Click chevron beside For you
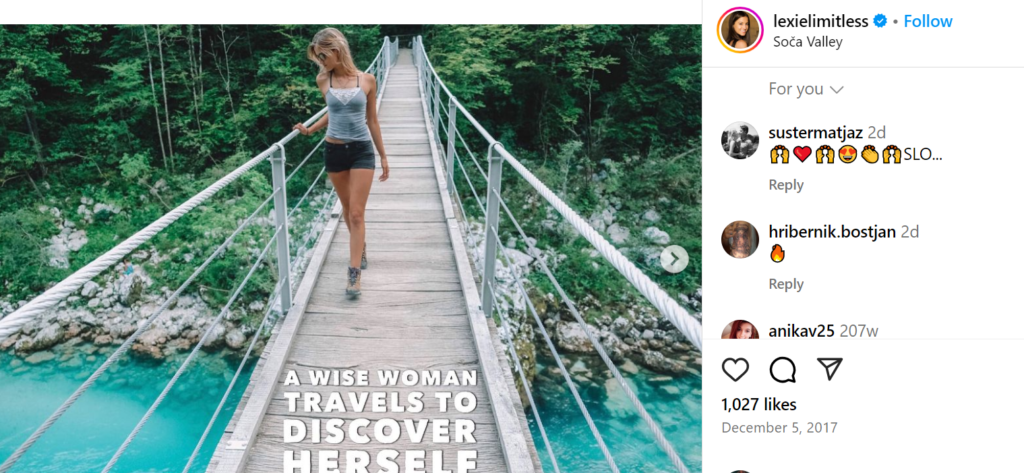 (x=837, y=90)
